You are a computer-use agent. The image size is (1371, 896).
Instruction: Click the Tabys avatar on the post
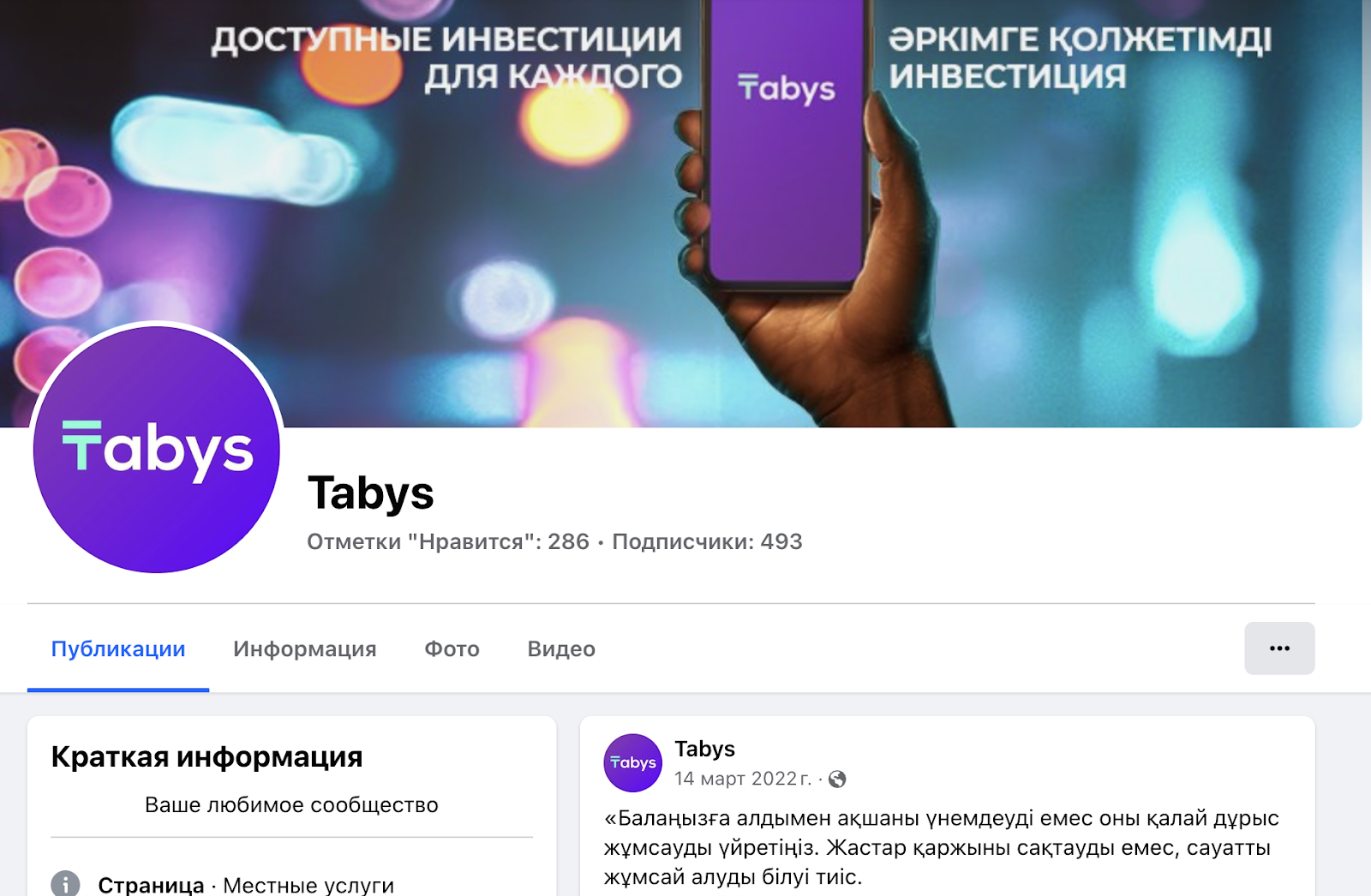click(633, 762)
